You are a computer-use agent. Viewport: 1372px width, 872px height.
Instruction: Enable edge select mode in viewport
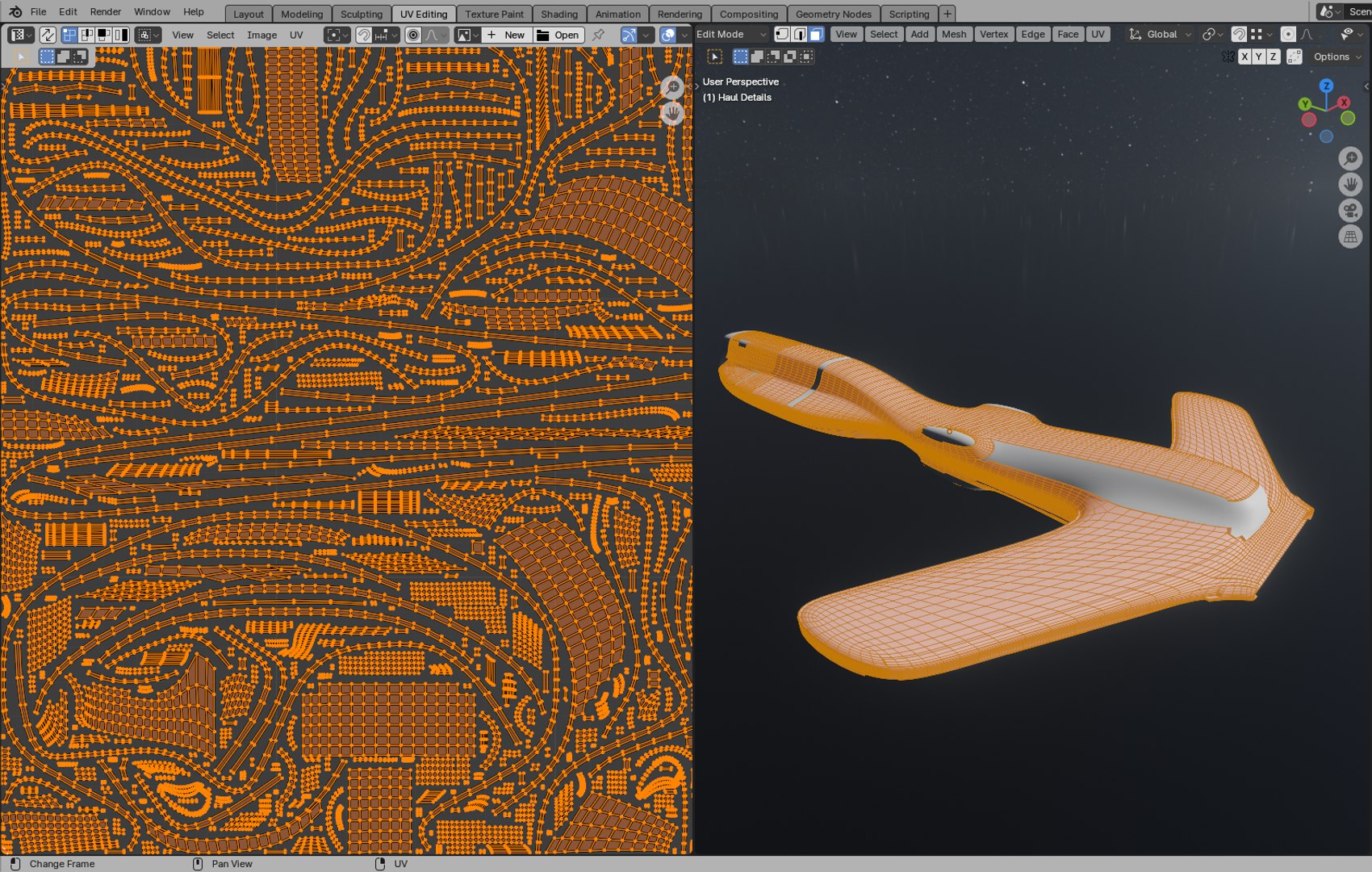pyautogui.click(x=799, y=34)
